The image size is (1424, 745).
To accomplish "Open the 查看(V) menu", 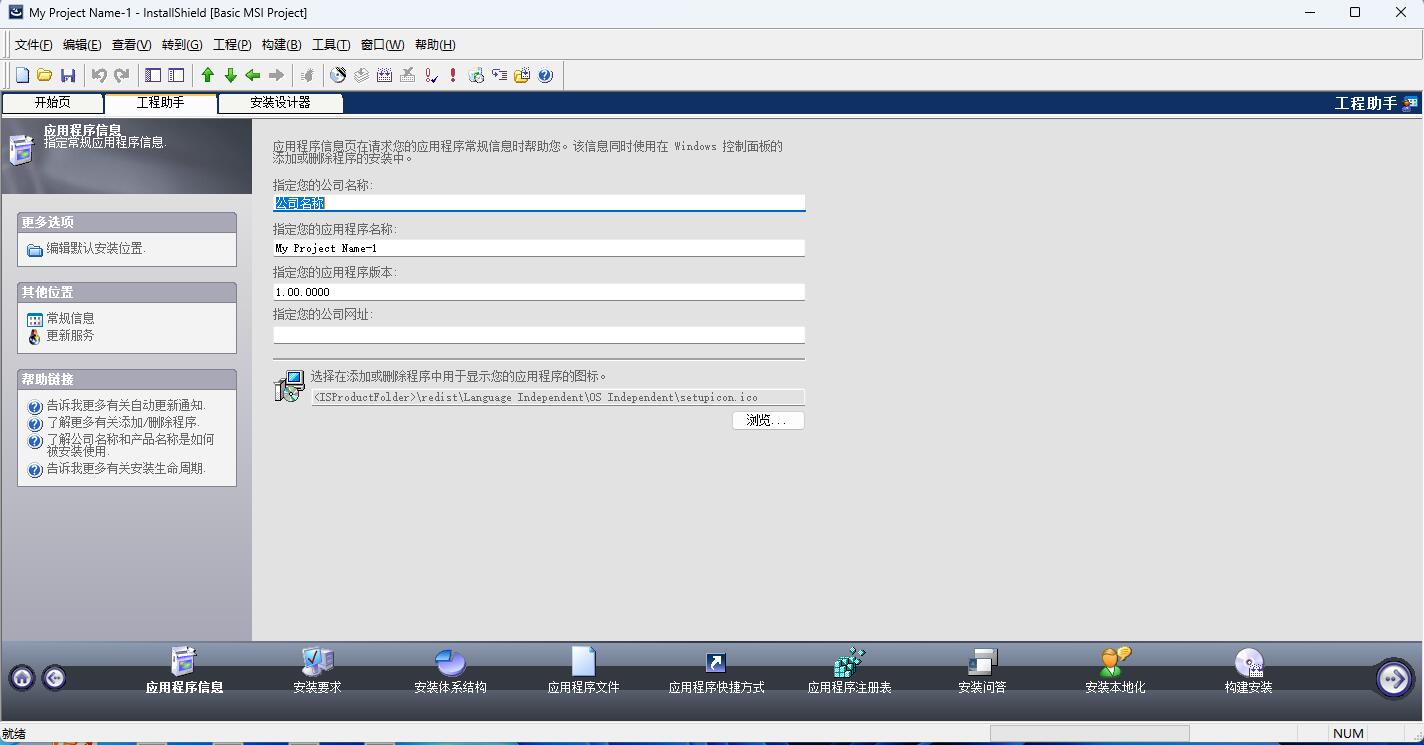I will coord(131,45).
